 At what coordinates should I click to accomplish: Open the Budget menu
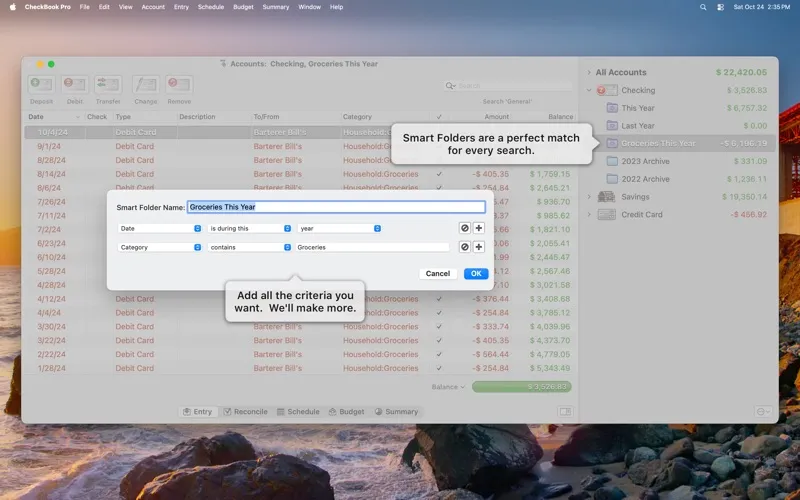tap(243, 7)
